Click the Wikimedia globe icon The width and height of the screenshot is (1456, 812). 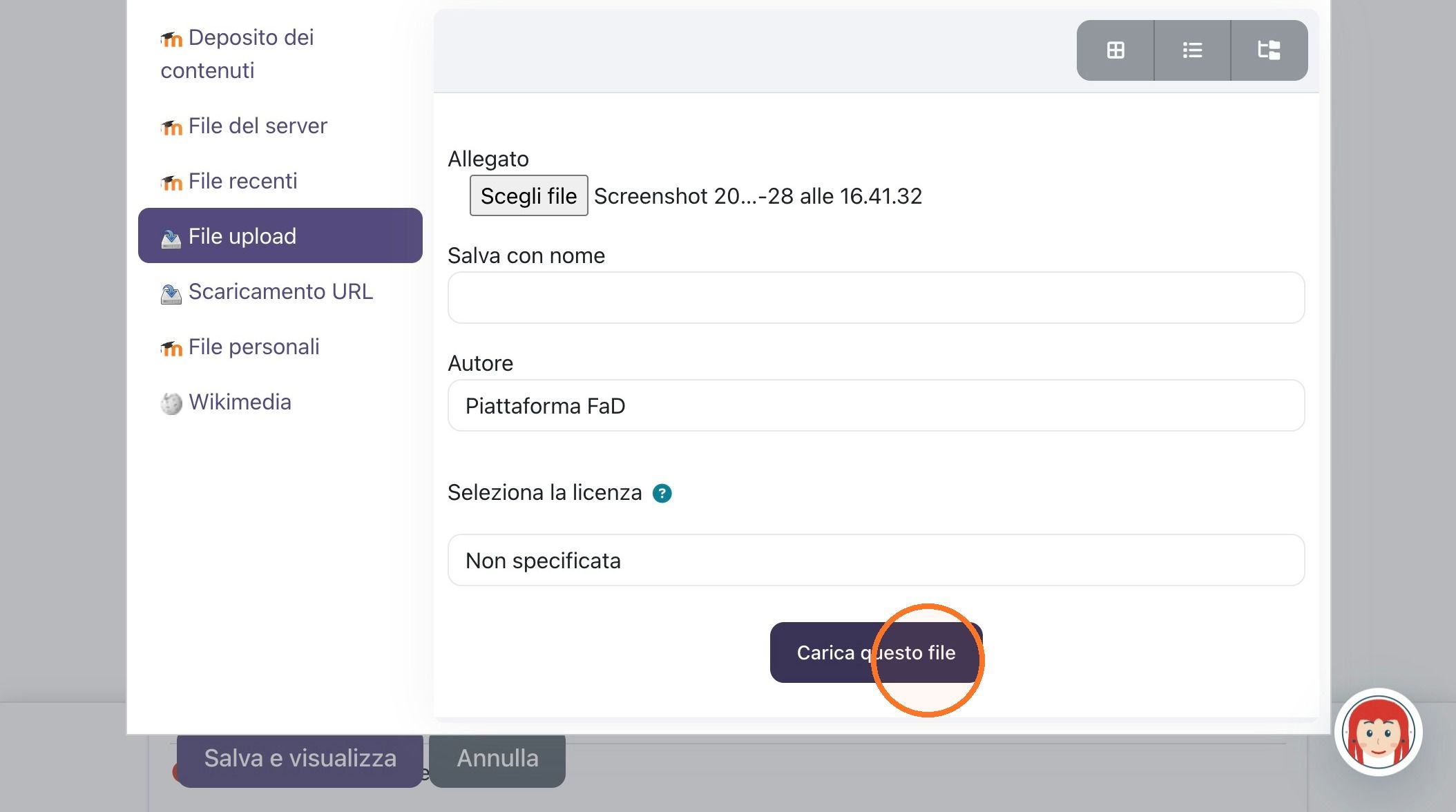(x=171, y=403)
